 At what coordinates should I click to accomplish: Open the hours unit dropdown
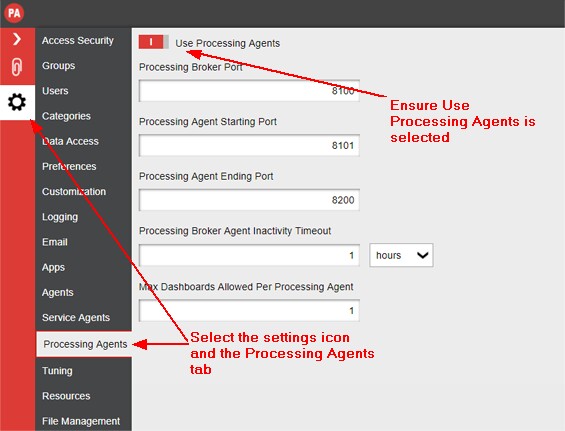click(401, 255)
